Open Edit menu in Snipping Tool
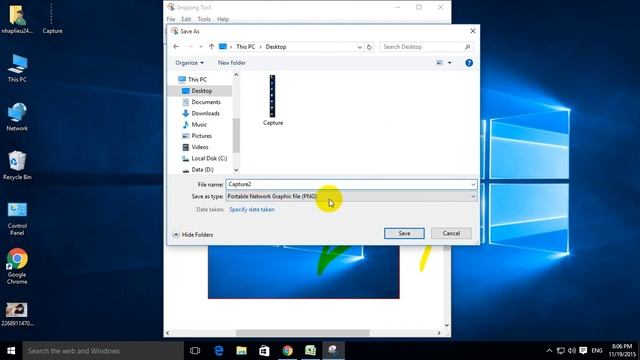 click(186, 19)
